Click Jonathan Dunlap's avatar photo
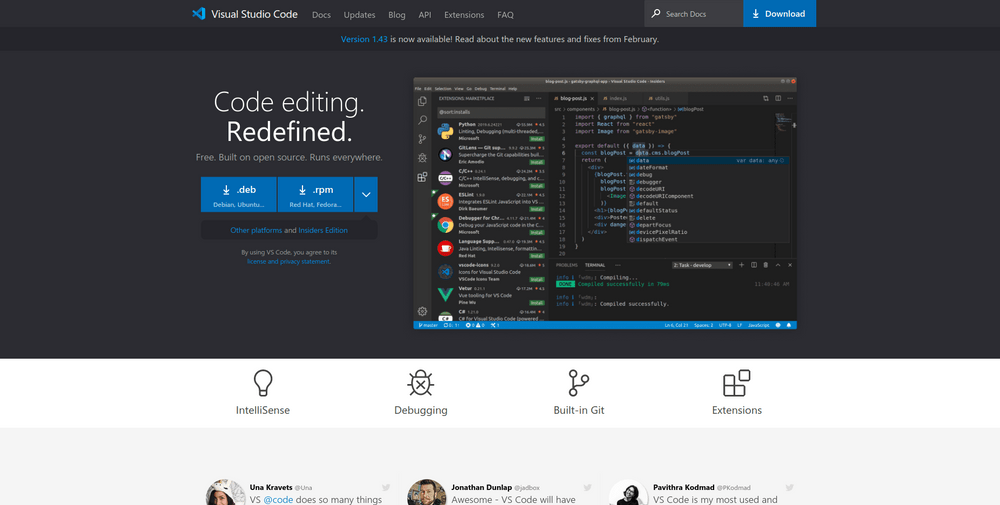The width and height of the screenshot is (1000, 505). click(x=427, y=493)
